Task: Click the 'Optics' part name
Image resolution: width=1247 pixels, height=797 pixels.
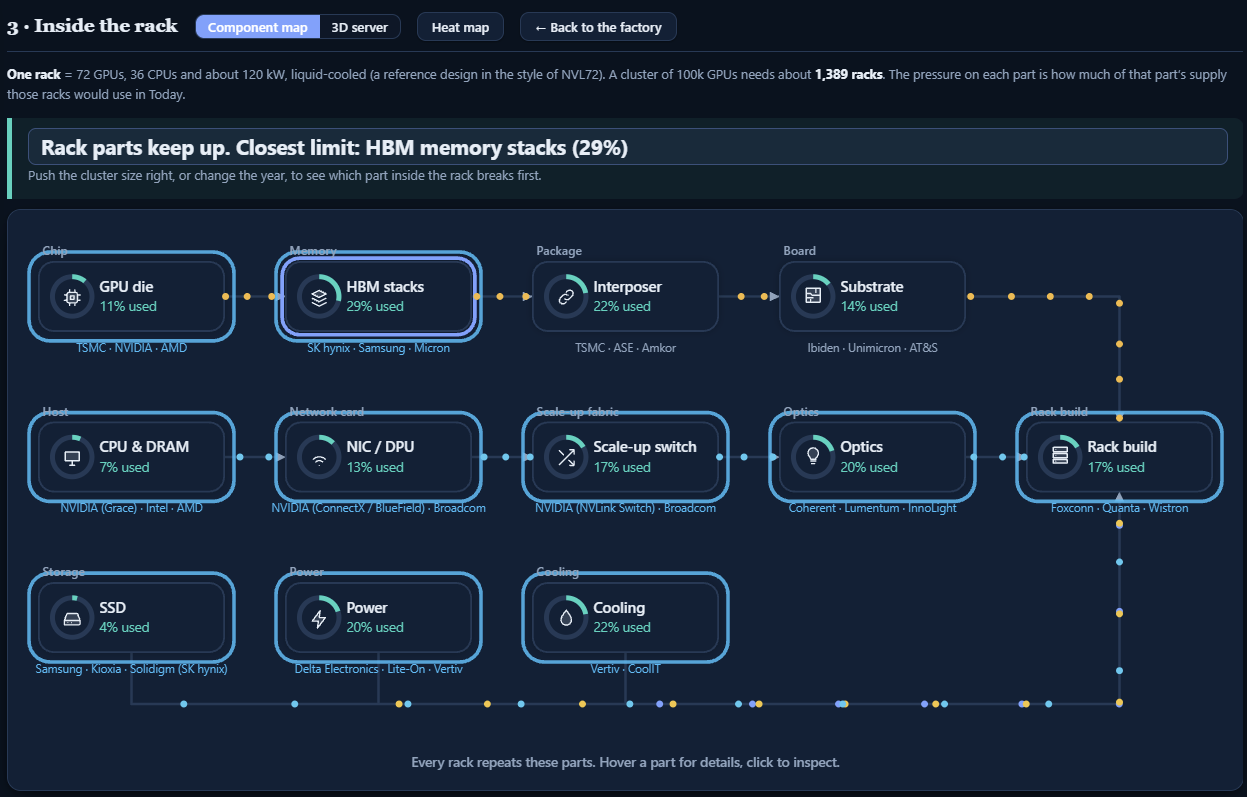Action: [x=862, y=447]
